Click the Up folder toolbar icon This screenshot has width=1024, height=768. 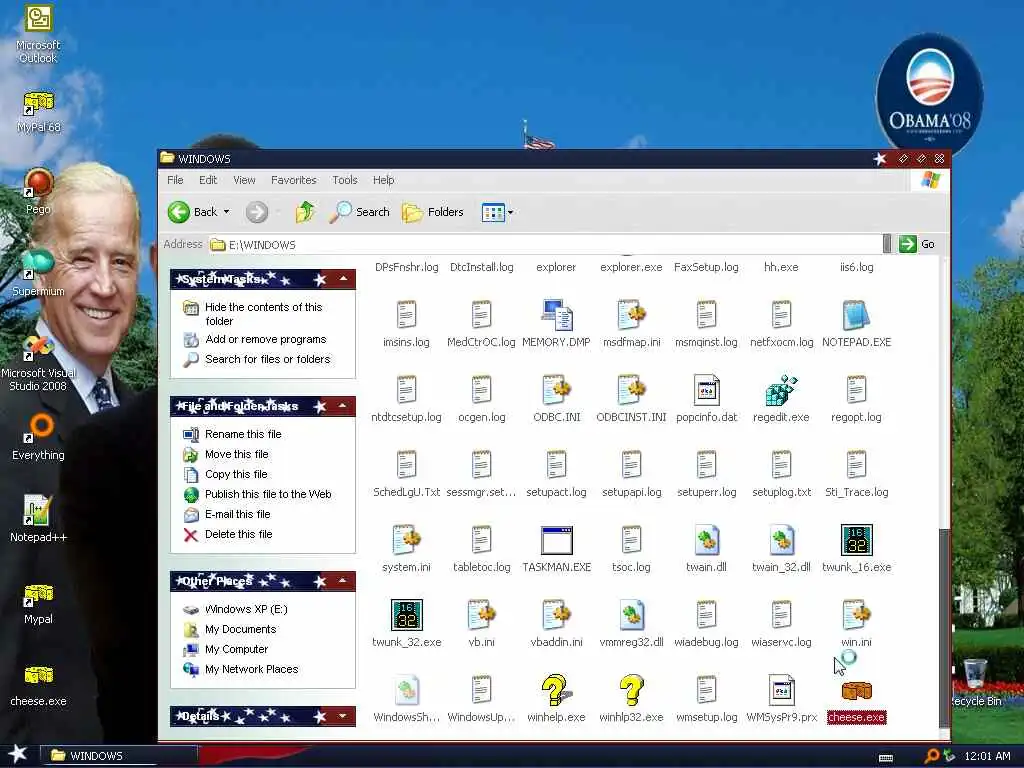pos(304,212)
